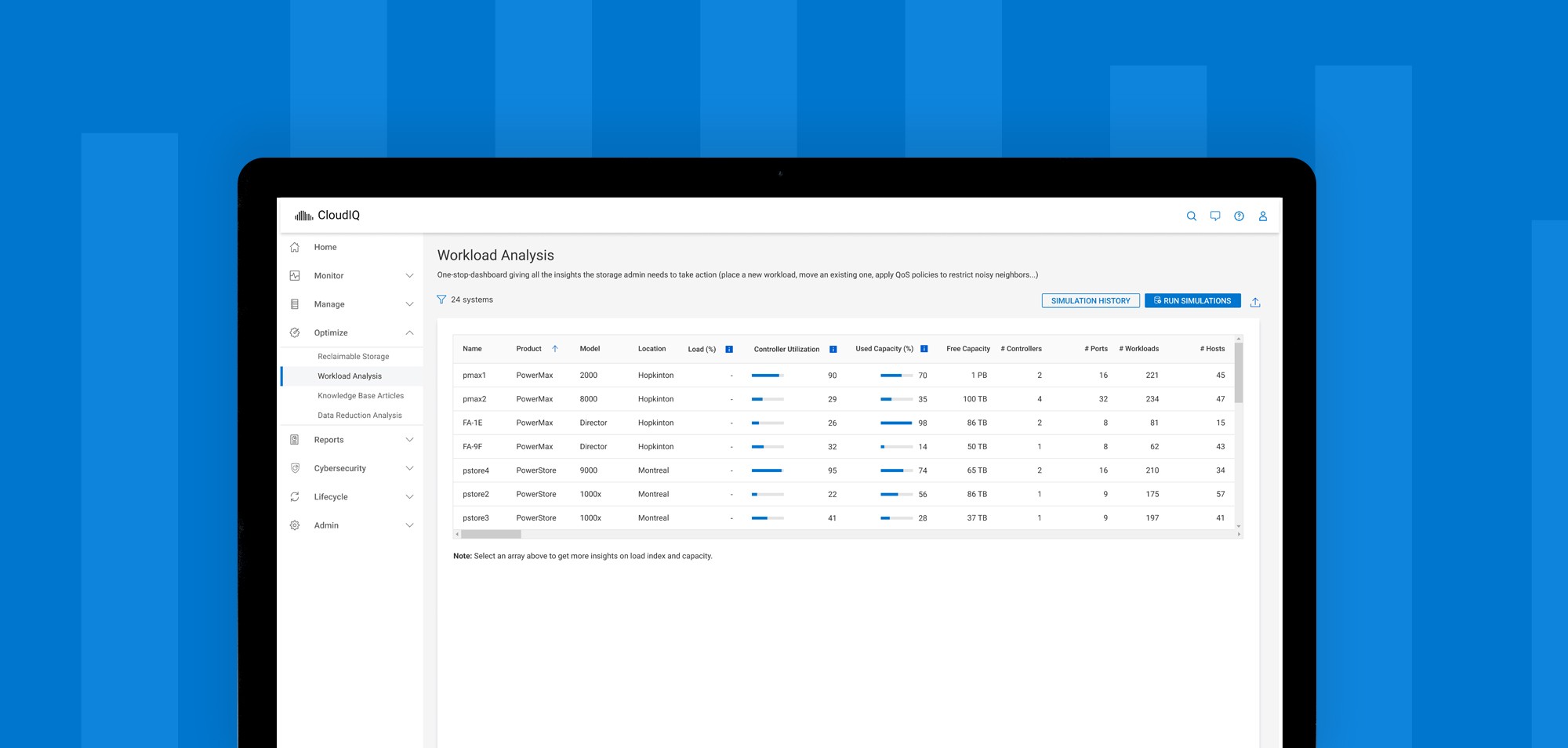Click the filter icon beside 24 systems
The height and width of the screenshot is (748, 1568).
[441, 300]
